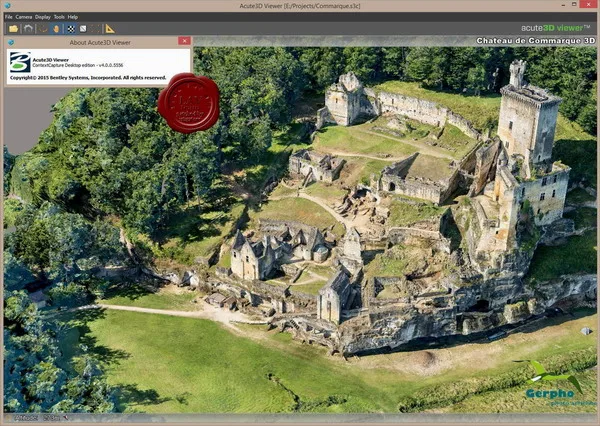Click the tall castle keep tower in viewport
This screenshot has height=426, width=600.
point(529,119)
